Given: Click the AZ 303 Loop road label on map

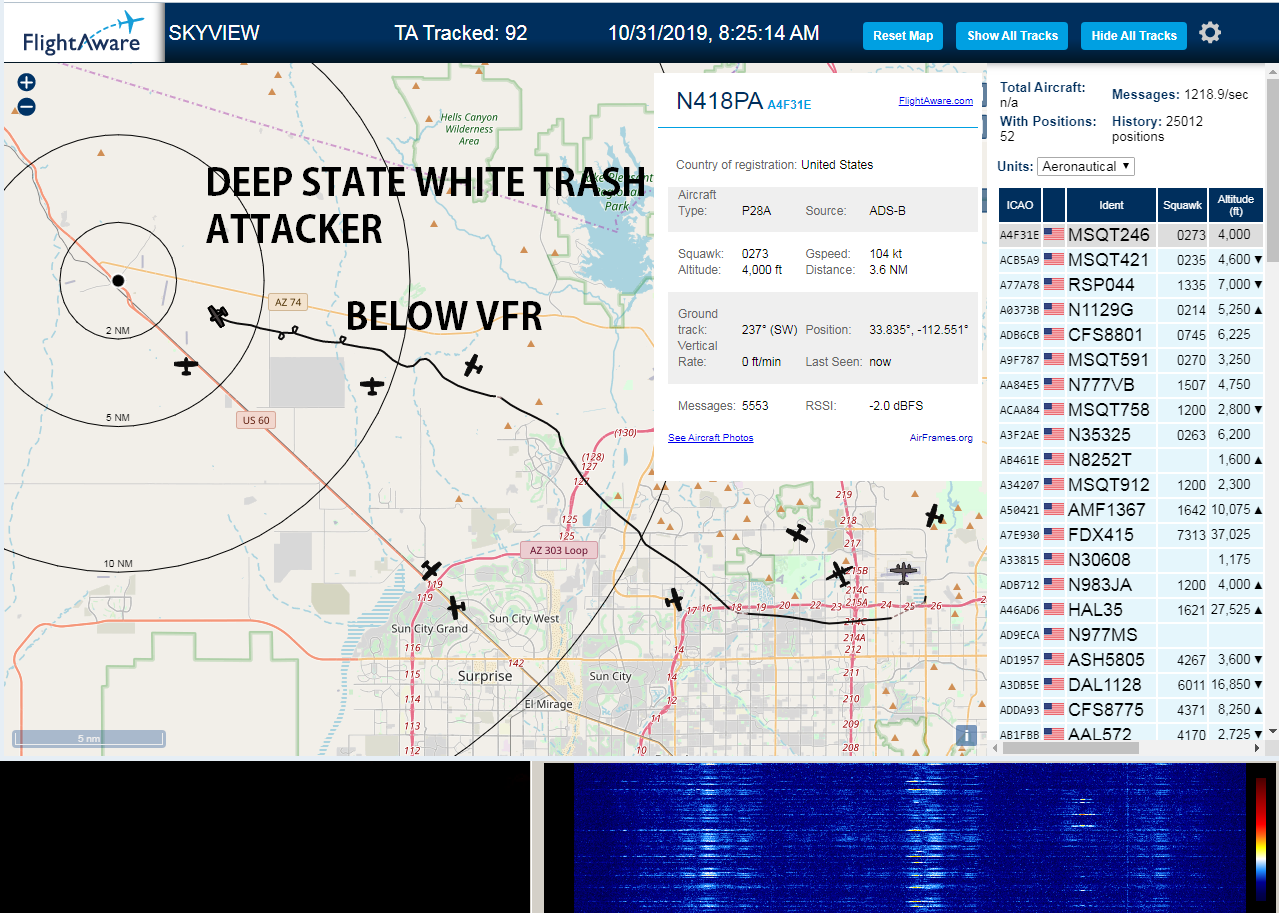Looking at the screenshot, I should 560,551.
